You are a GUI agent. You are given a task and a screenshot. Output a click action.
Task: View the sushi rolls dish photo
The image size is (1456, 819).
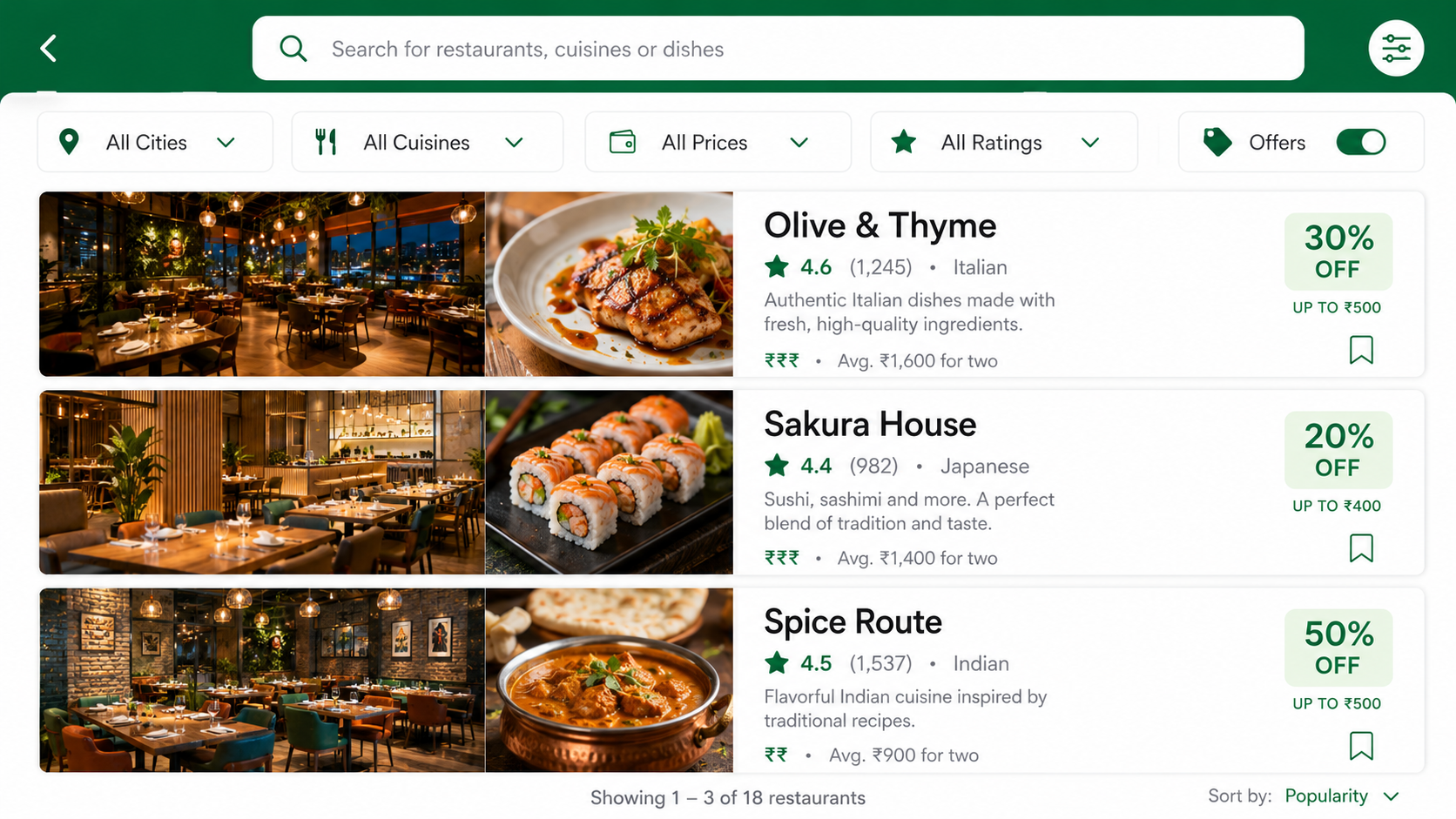pos(609,482)
